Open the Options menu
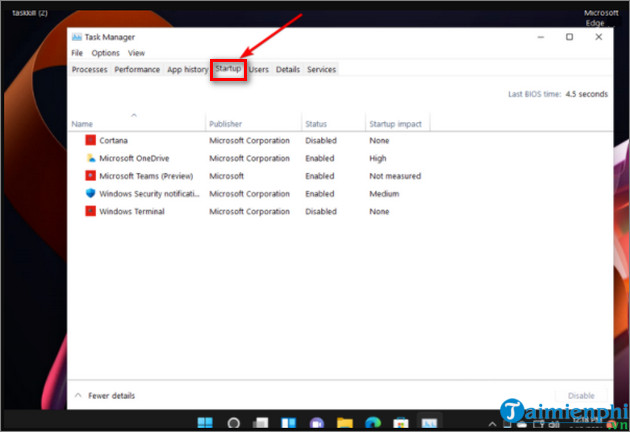This screenshot has height=432, width=630. tap(105, 53)
